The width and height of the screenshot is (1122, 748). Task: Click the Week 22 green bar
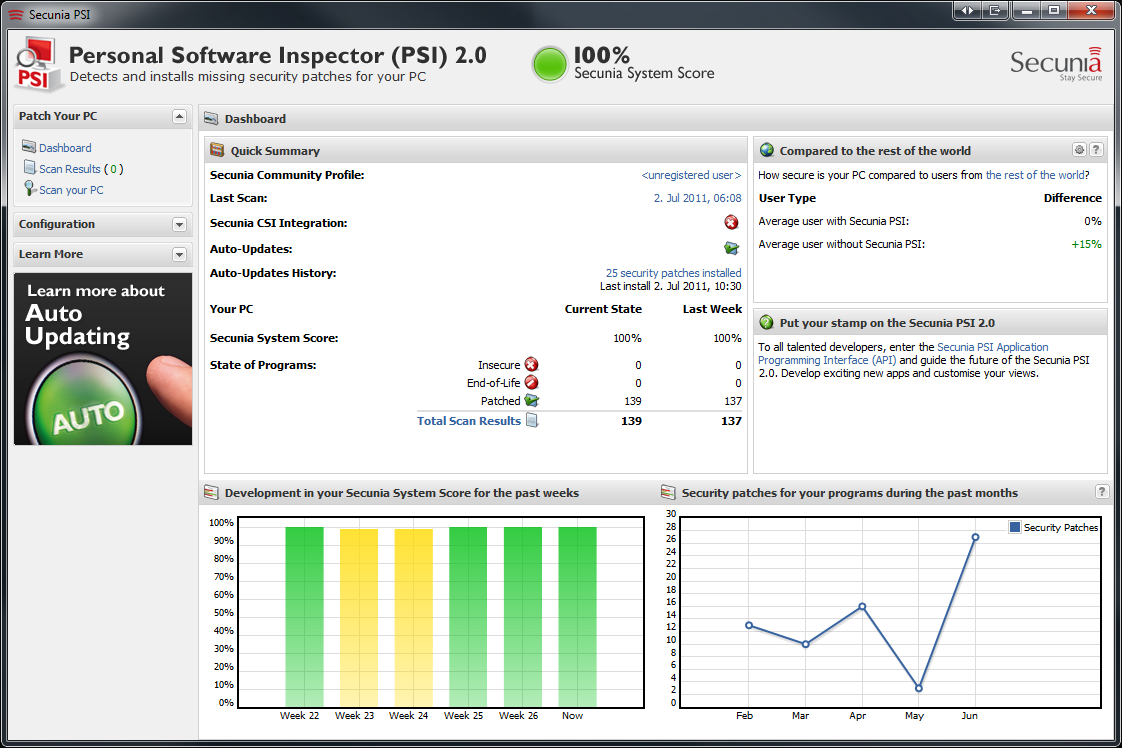304,617
